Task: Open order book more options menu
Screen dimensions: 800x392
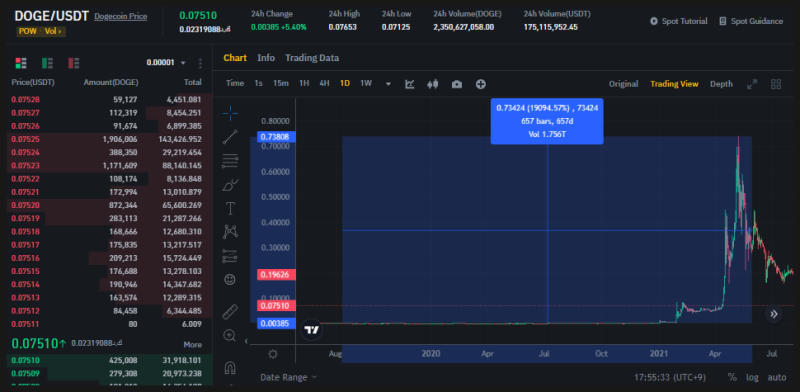Action: click(200, 63)
